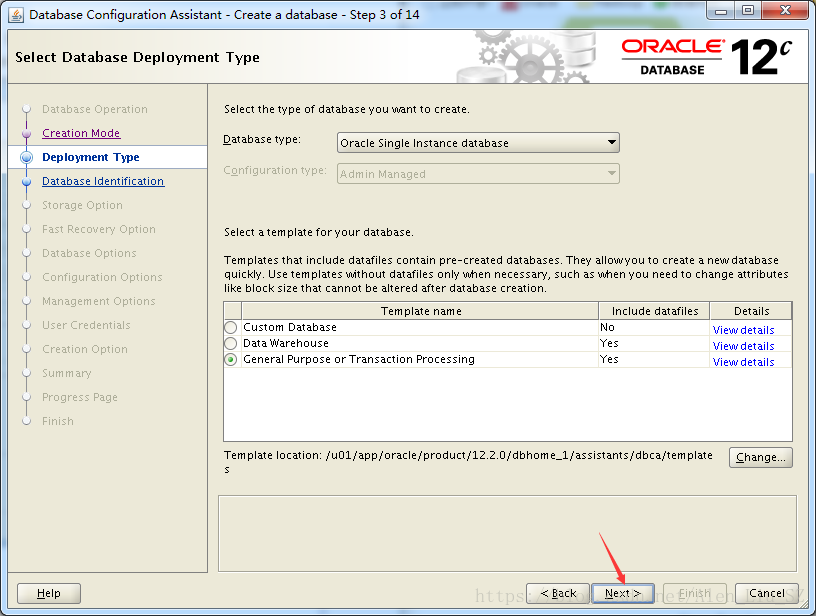Proceed with the Next > button
This screenshot has width=816, height=616.
(622, 593)
